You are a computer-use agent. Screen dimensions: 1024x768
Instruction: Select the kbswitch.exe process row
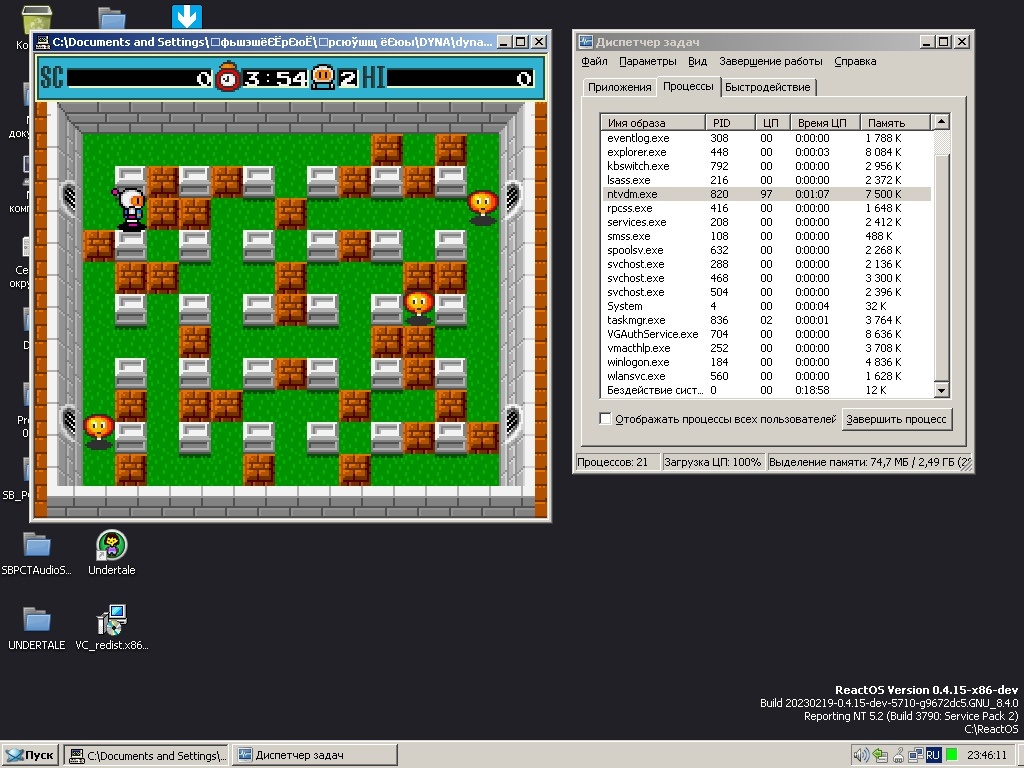[766, 166]
